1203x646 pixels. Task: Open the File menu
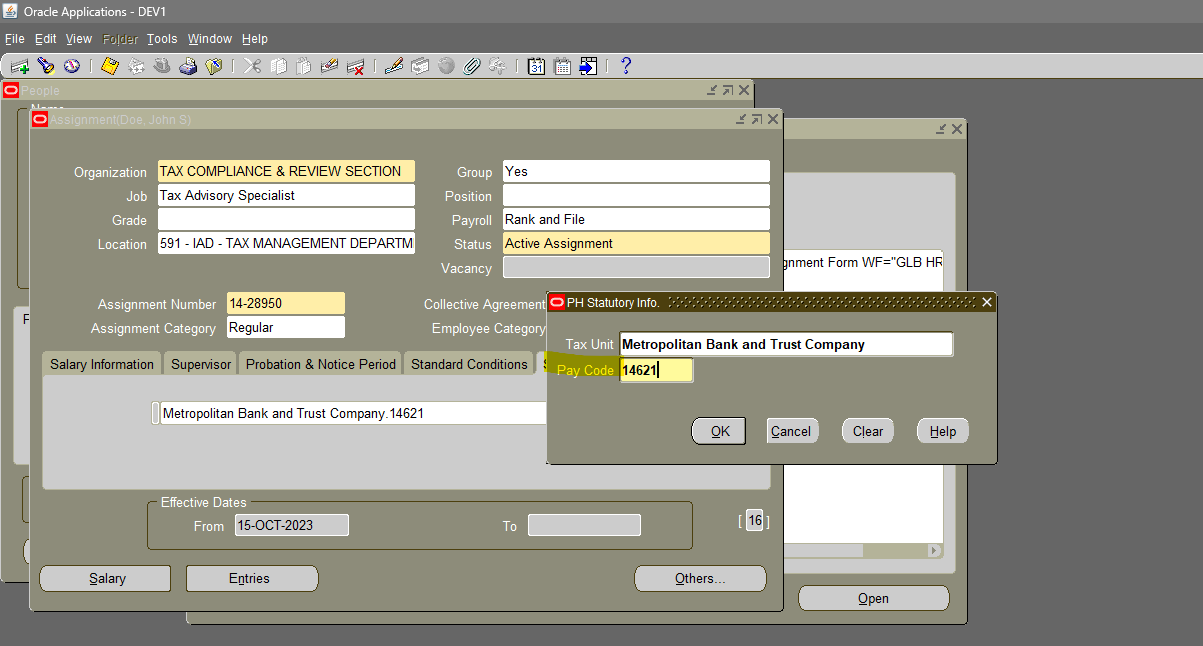[15, 39]
